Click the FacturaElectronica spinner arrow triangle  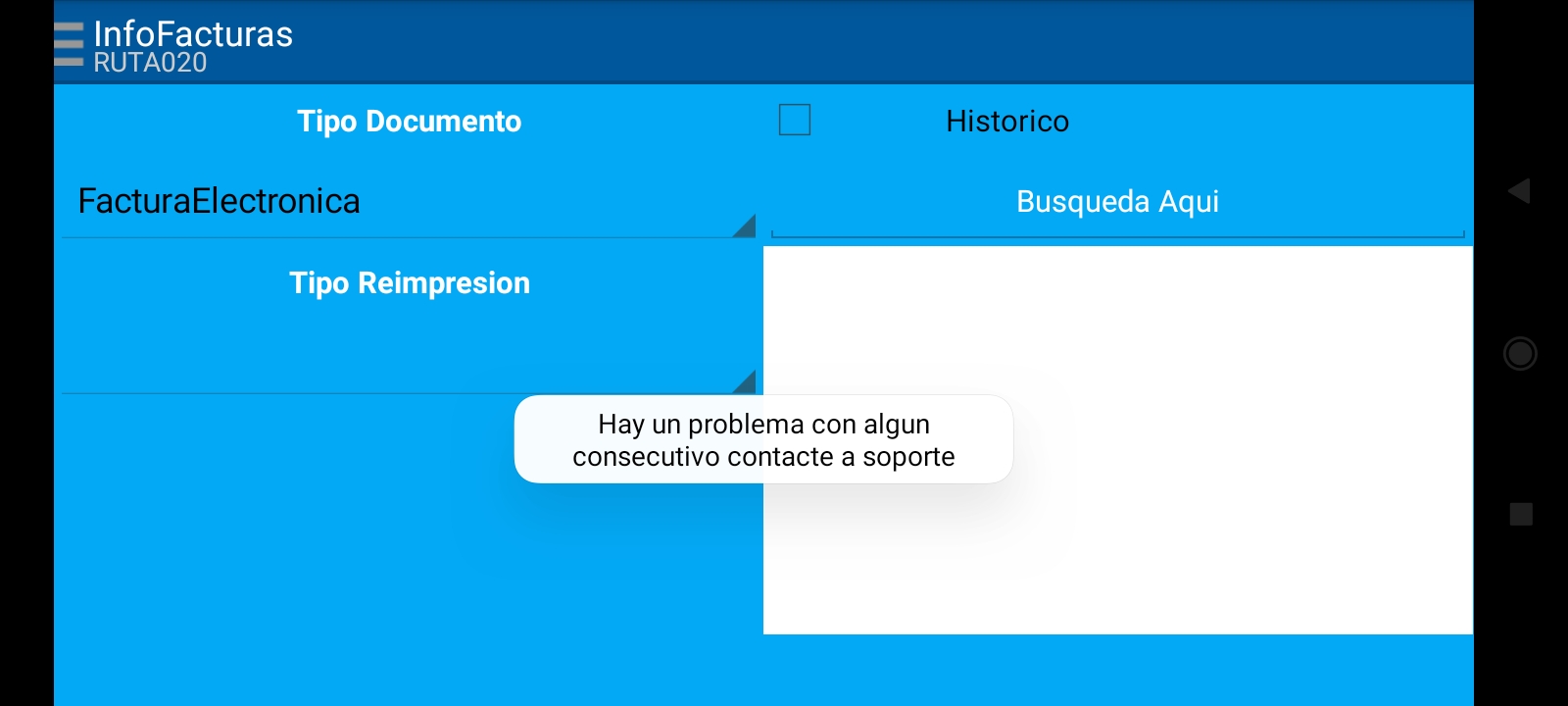tap(745, 227)
